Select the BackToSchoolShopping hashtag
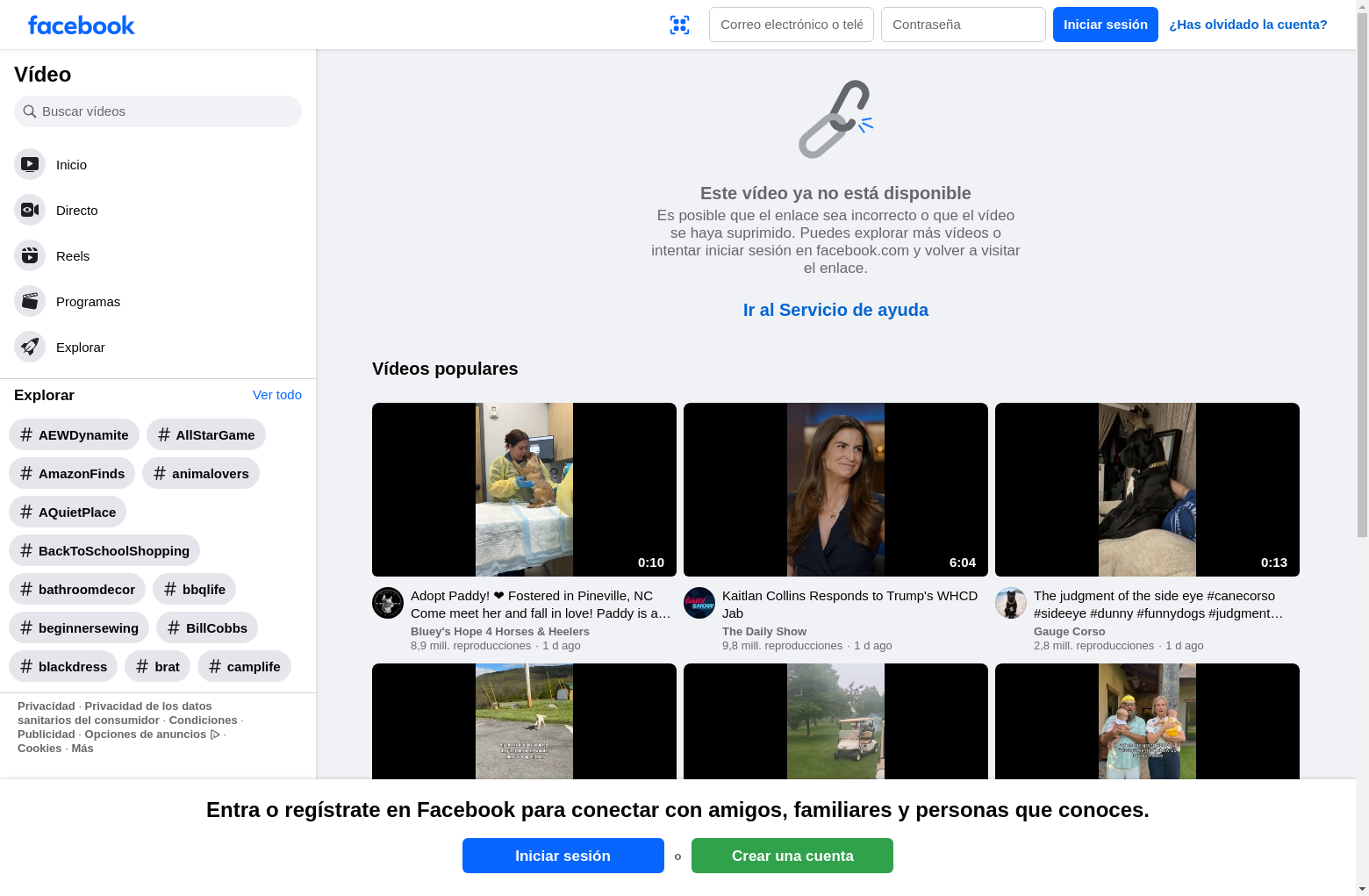Screen dimensions: 1369x896 coord(104,550)
